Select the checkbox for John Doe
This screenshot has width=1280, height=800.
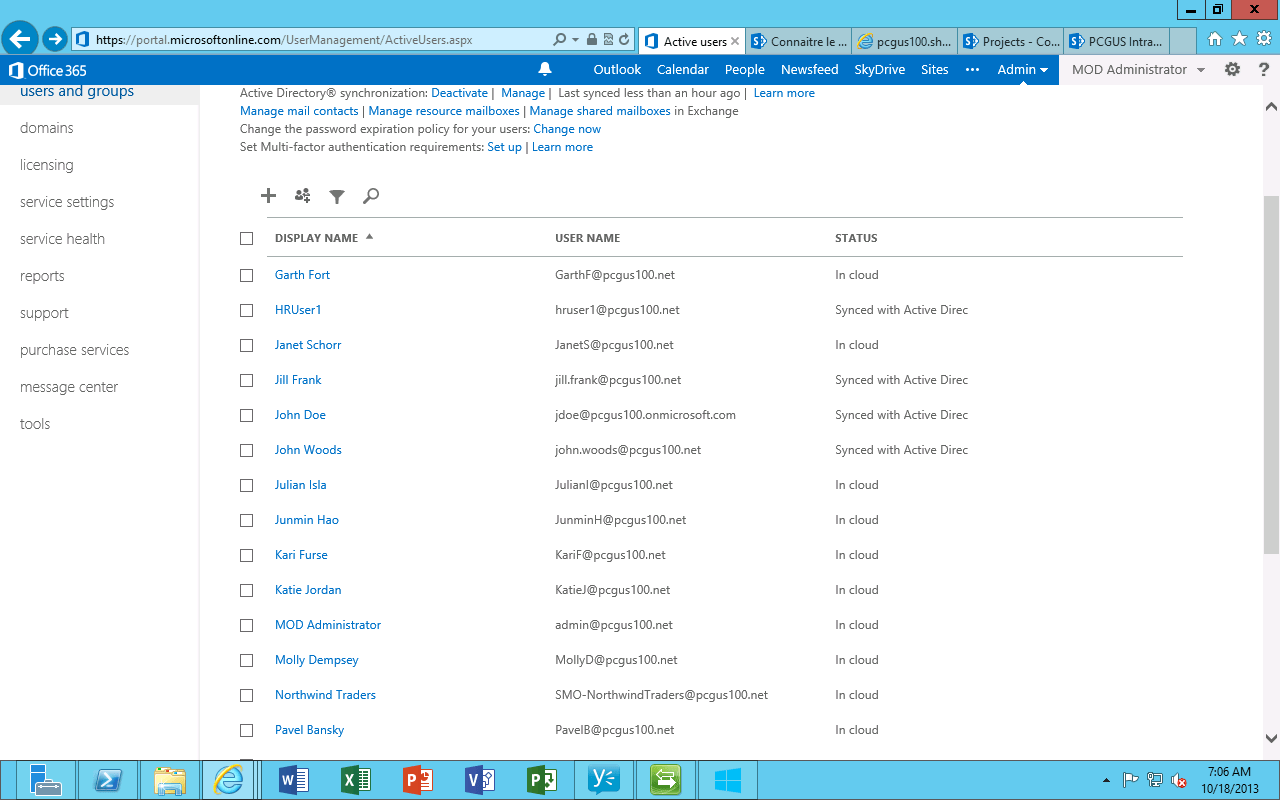click(246, 415)
